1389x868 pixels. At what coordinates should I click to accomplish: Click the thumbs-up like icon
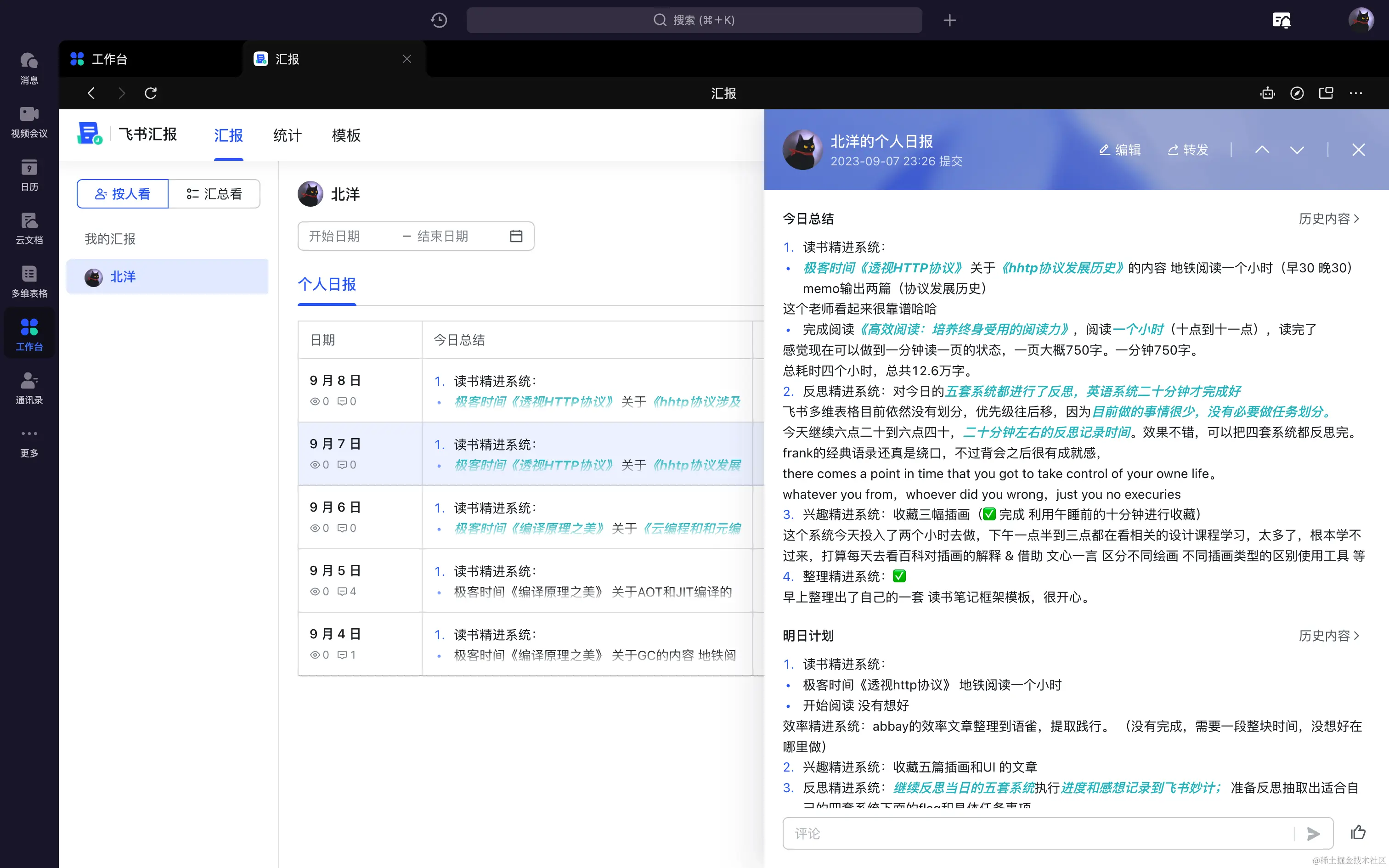point(1358,832)
